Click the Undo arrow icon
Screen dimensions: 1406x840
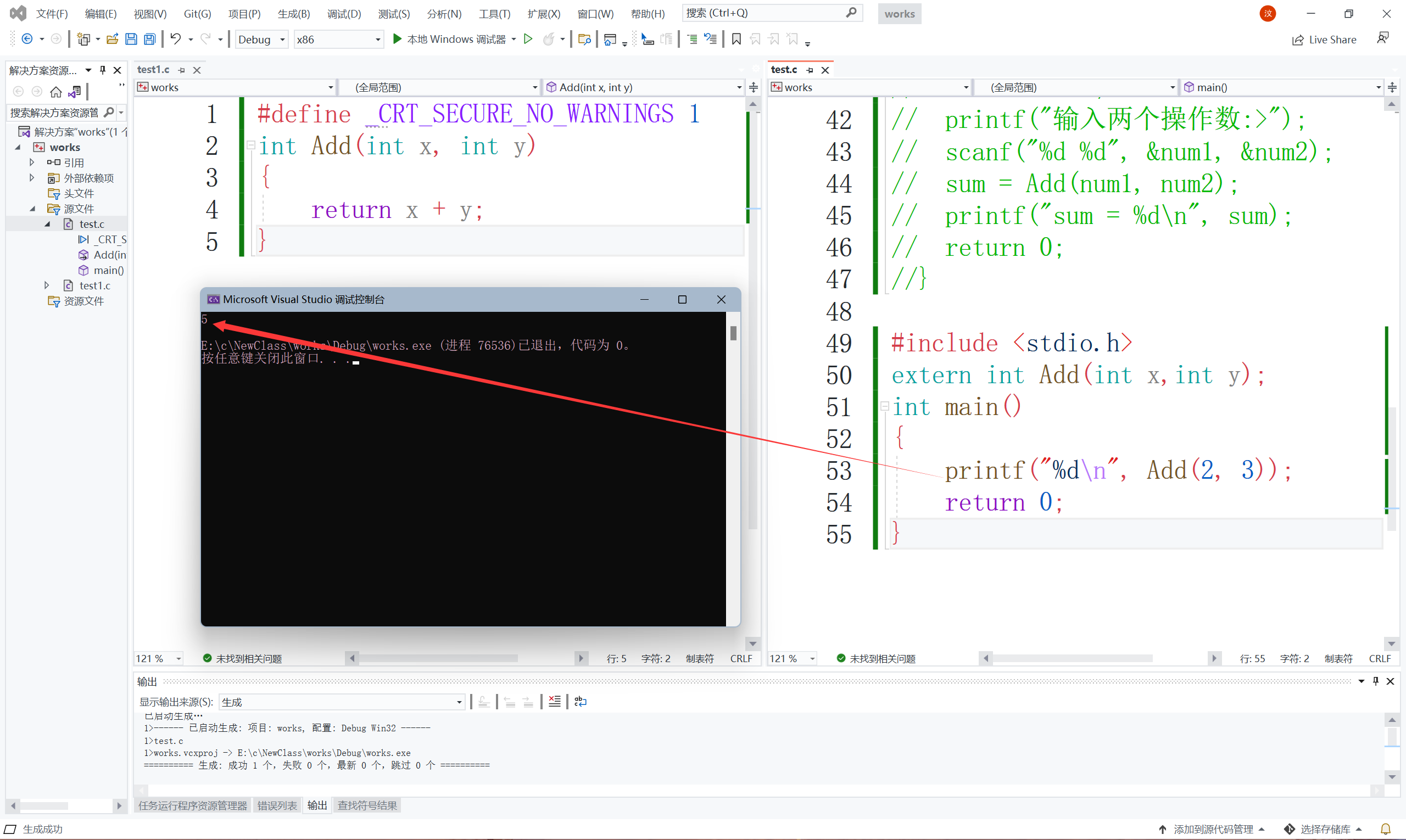(x=176, y=39)
